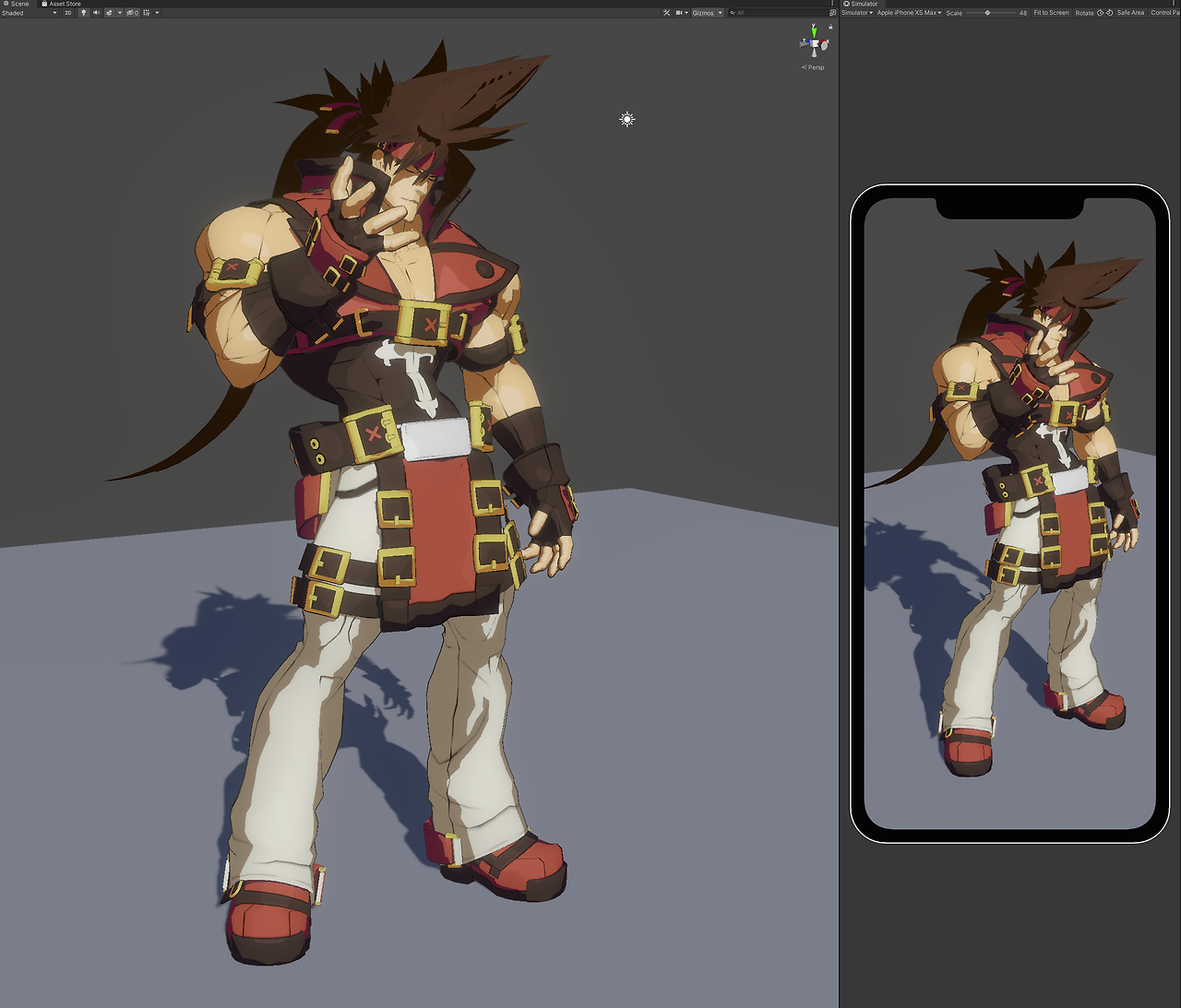
Task: Open the Asset Store tab
Action: 61,4
